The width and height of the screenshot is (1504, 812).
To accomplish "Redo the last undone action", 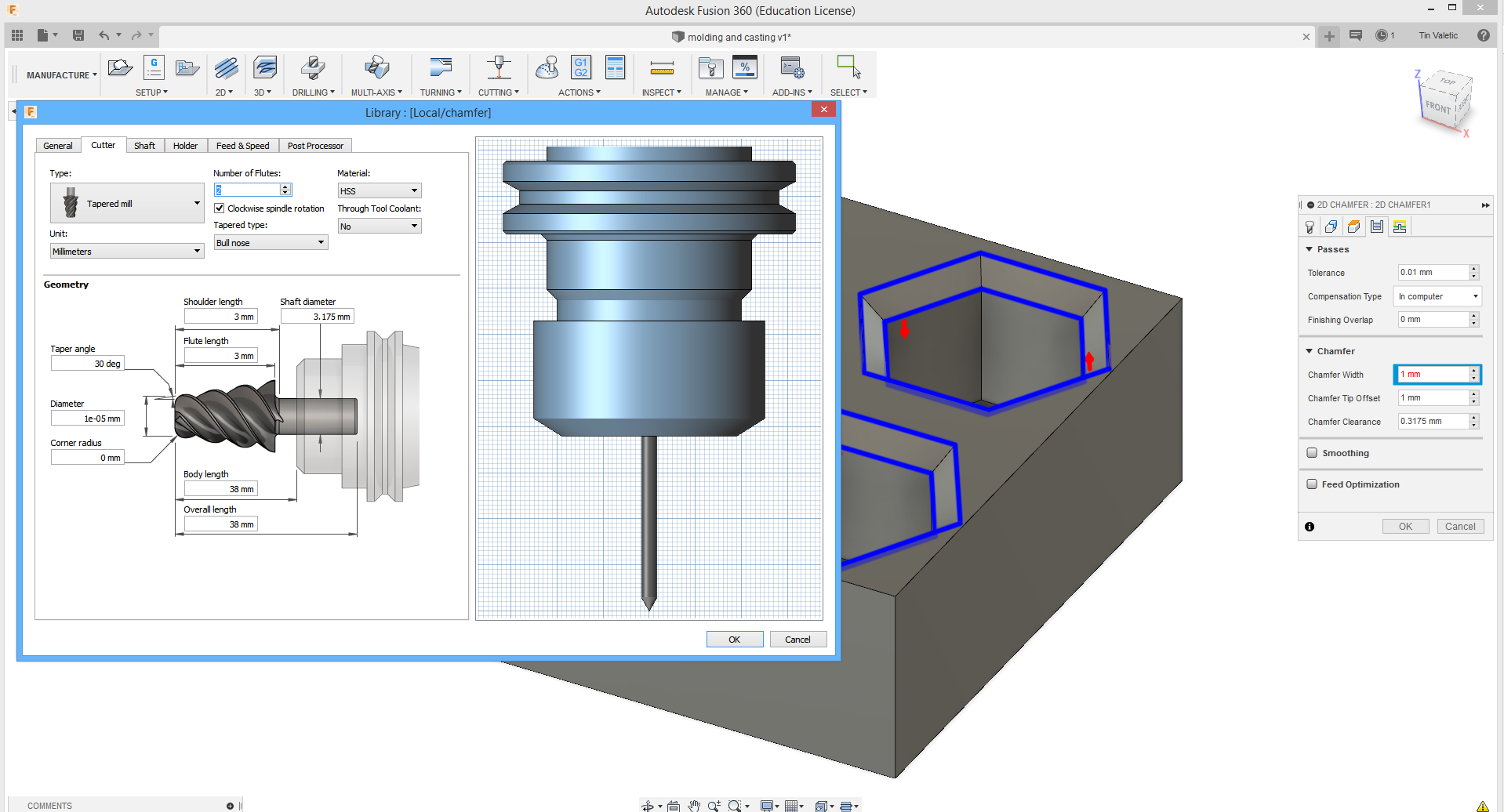I will (136, 35).
